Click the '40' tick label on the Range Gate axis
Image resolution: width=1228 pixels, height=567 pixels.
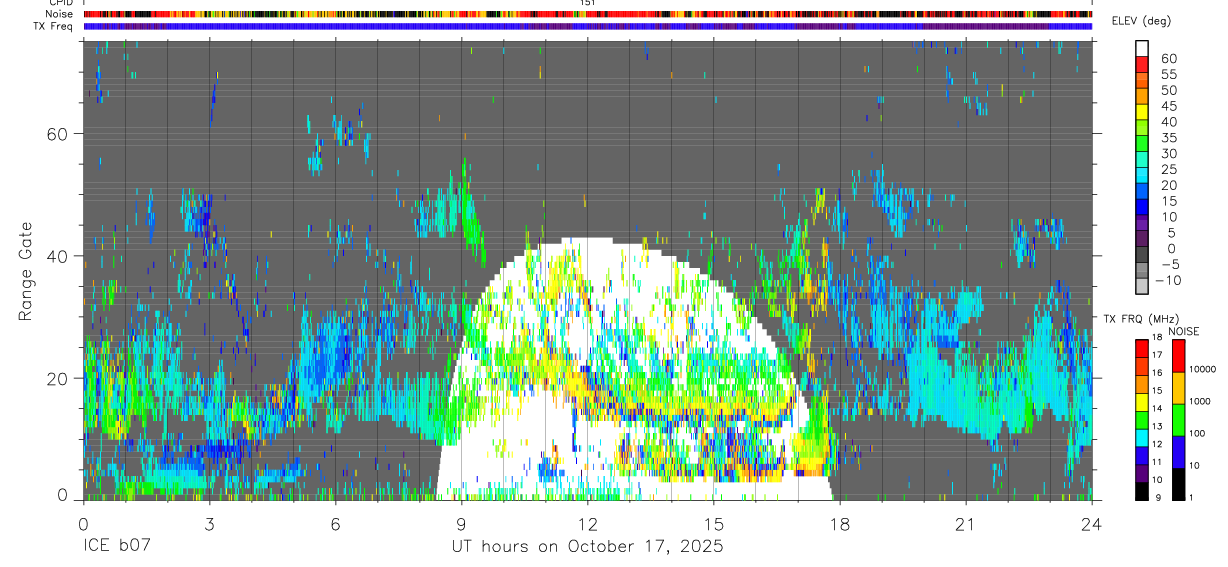click(58, 256)
